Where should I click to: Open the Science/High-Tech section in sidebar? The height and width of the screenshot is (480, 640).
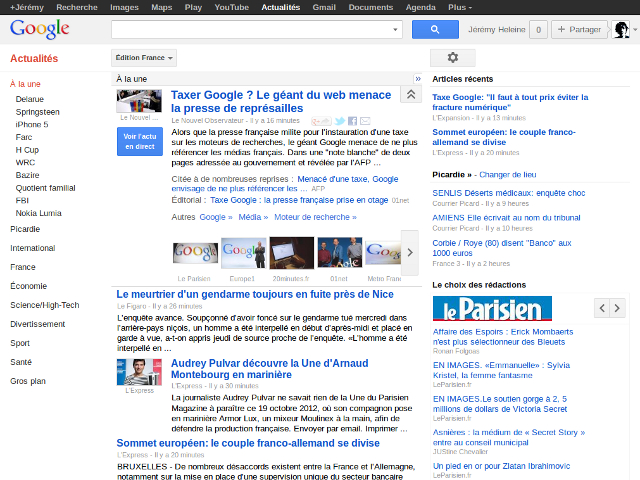pos(44,305)
